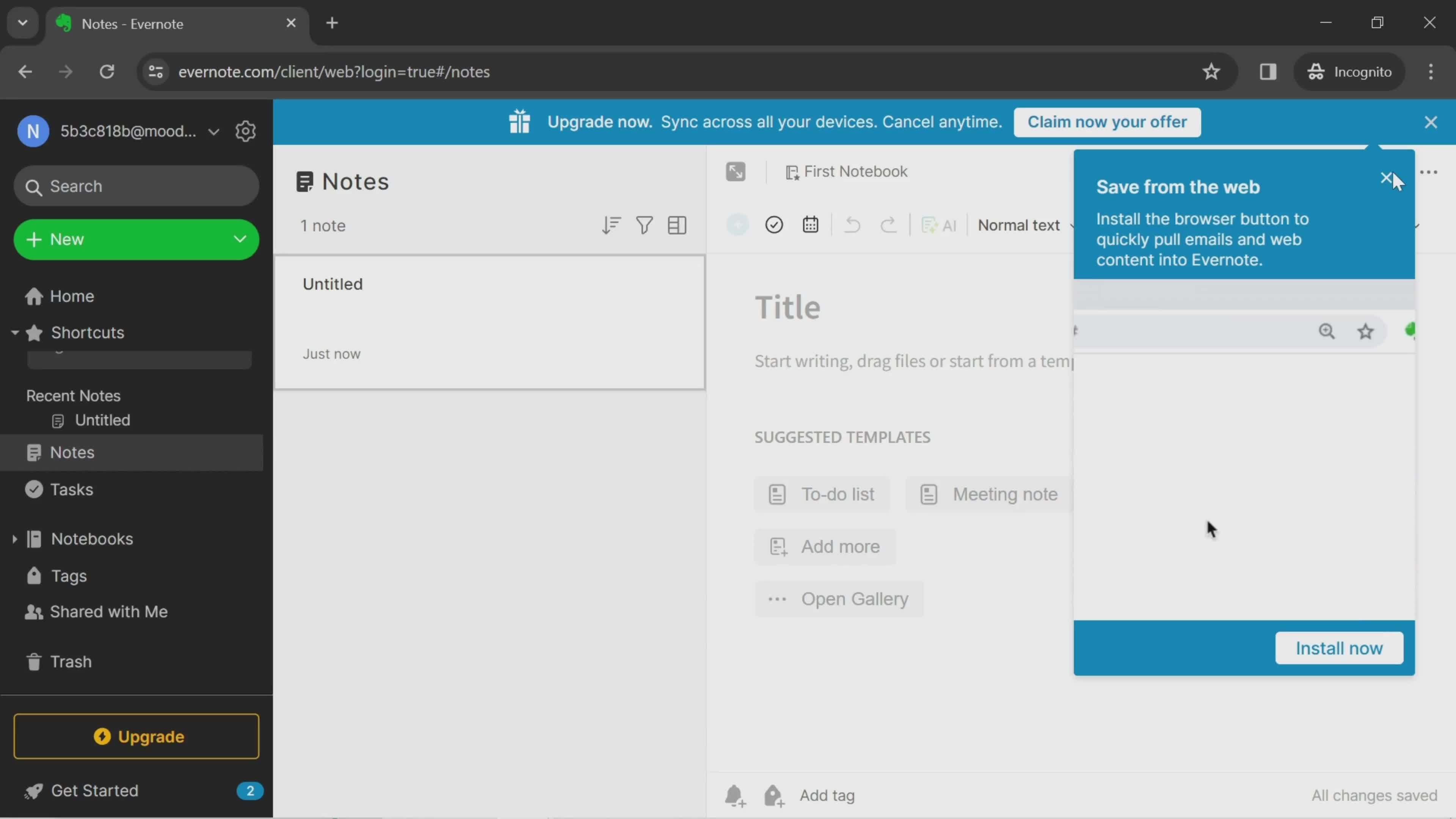Open Notebooks in the sidebar

tap(91, 539)
